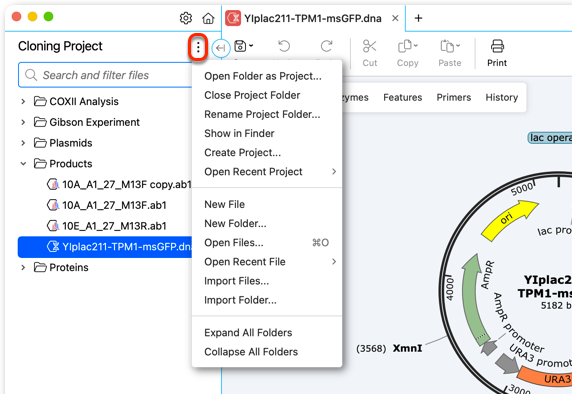
Task: Click the Copy toolbar icon
Action: click(x=405, y=47)
